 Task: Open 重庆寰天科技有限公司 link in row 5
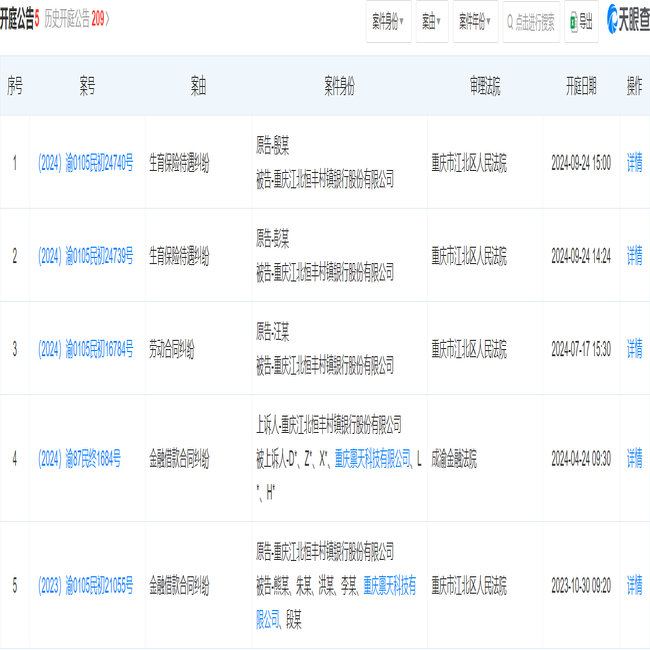point(390,585)
